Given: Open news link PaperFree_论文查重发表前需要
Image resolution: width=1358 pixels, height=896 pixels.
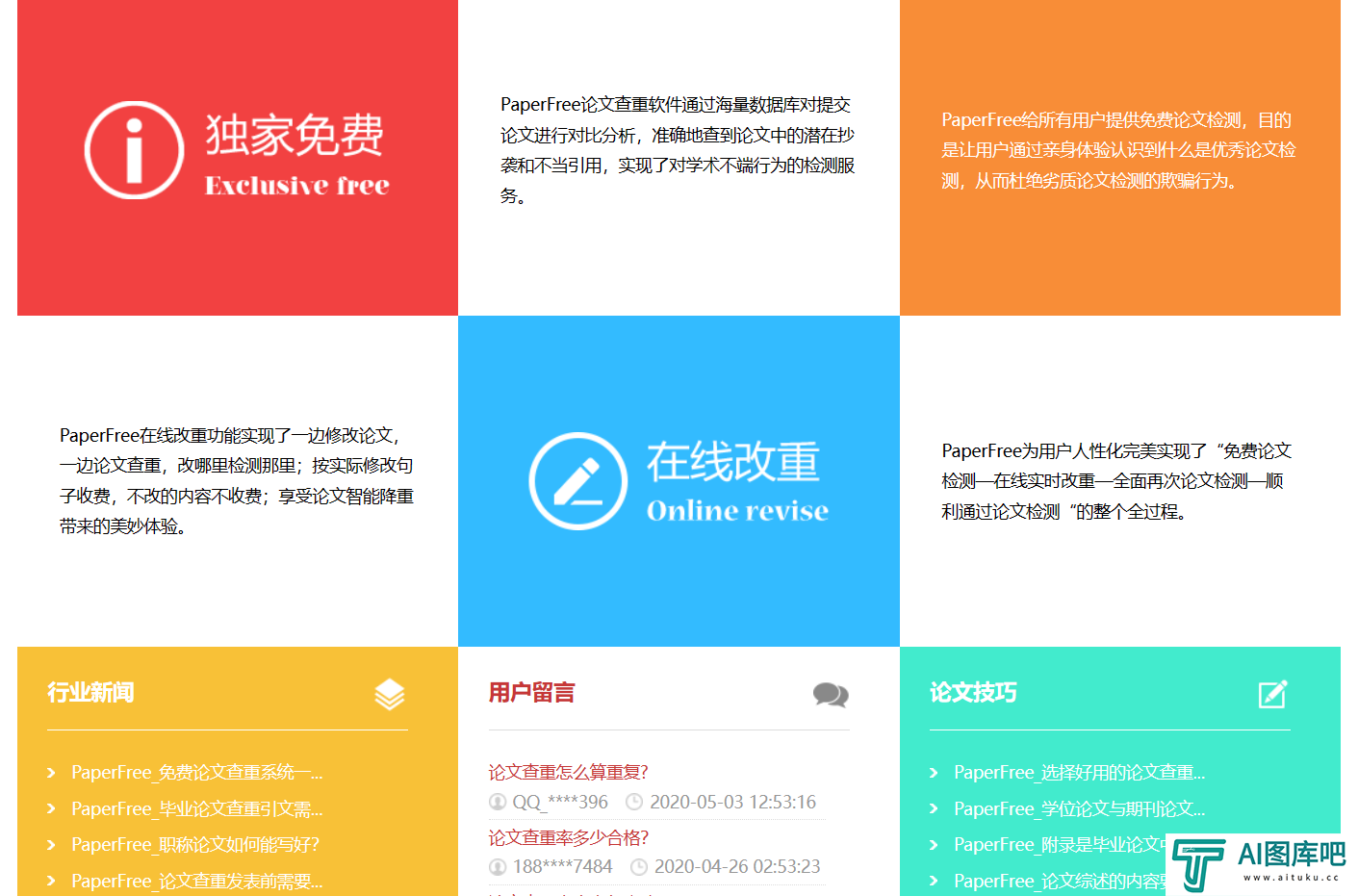Looking at the screenshot, I should pyautogui.click(x=197, y=882).
